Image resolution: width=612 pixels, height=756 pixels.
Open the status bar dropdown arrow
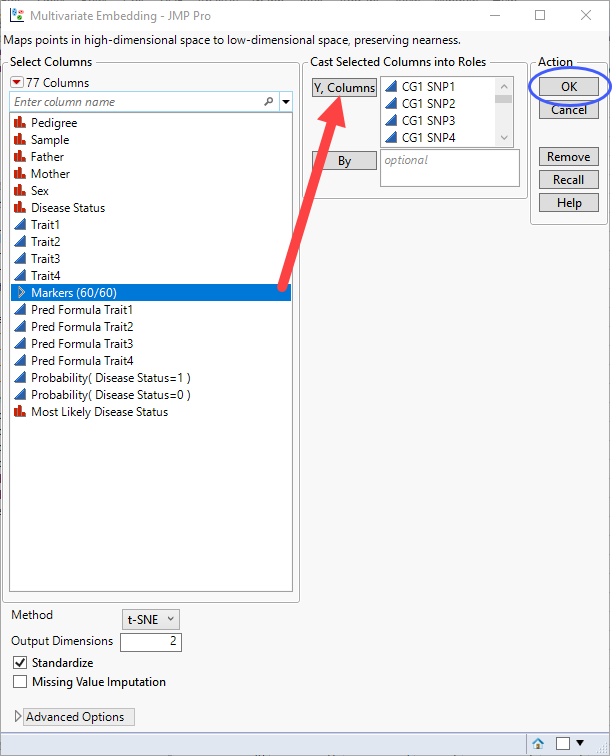[x=580, y=743]
